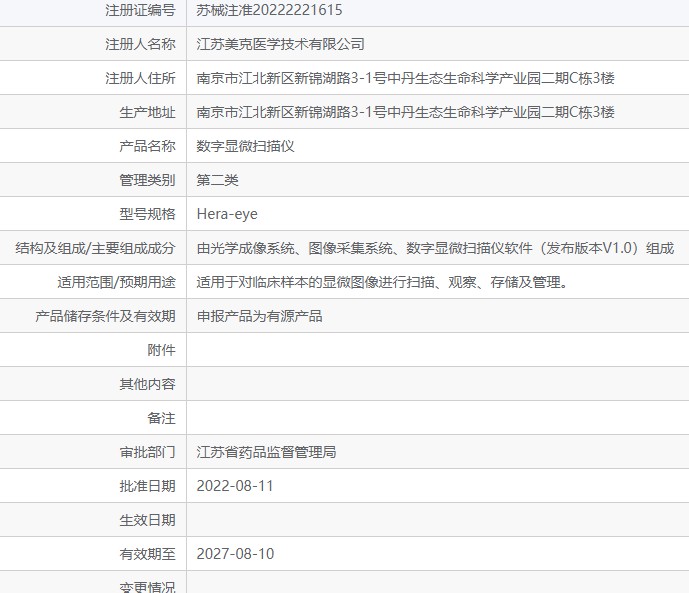
Task: Click the 批准日期 label
Action: [x=147, y=486]
